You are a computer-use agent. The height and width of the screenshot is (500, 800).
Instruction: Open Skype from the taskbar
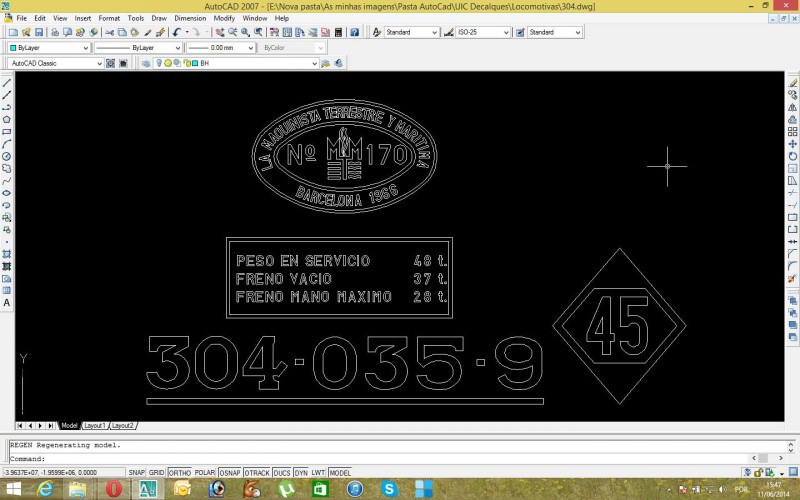389,489
